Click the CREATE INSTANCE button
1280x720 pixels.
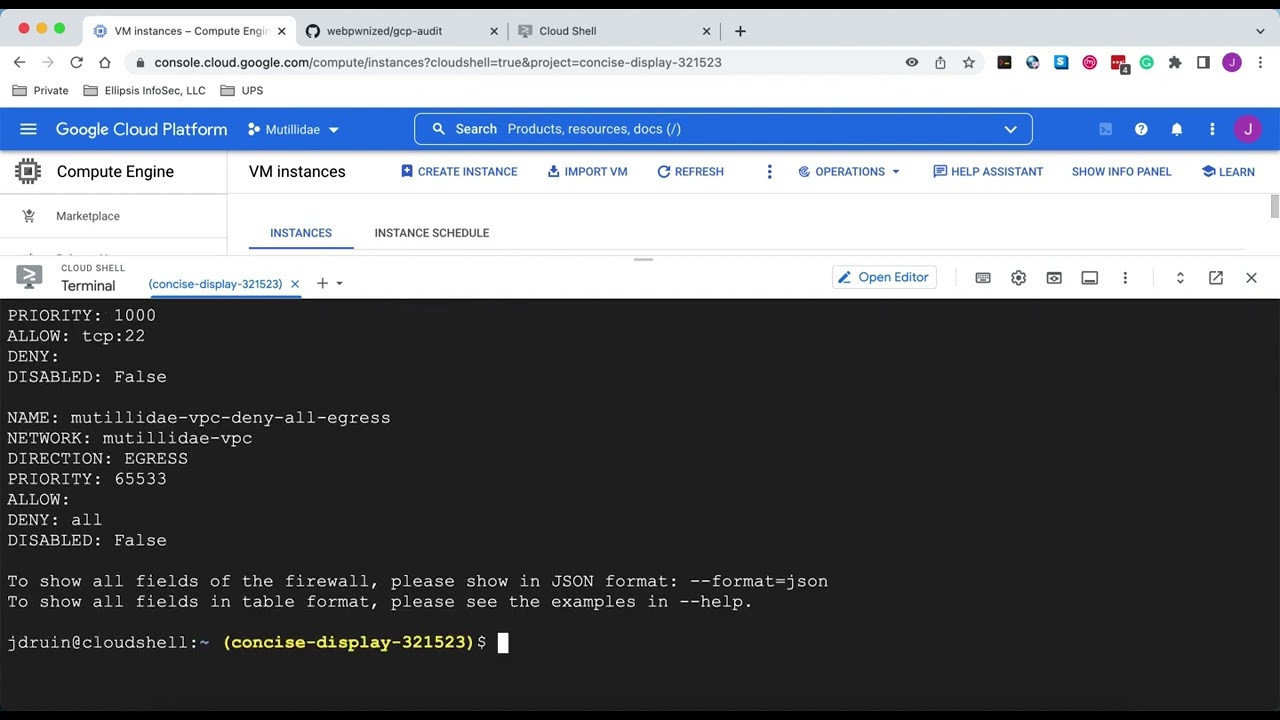point(459,172)
